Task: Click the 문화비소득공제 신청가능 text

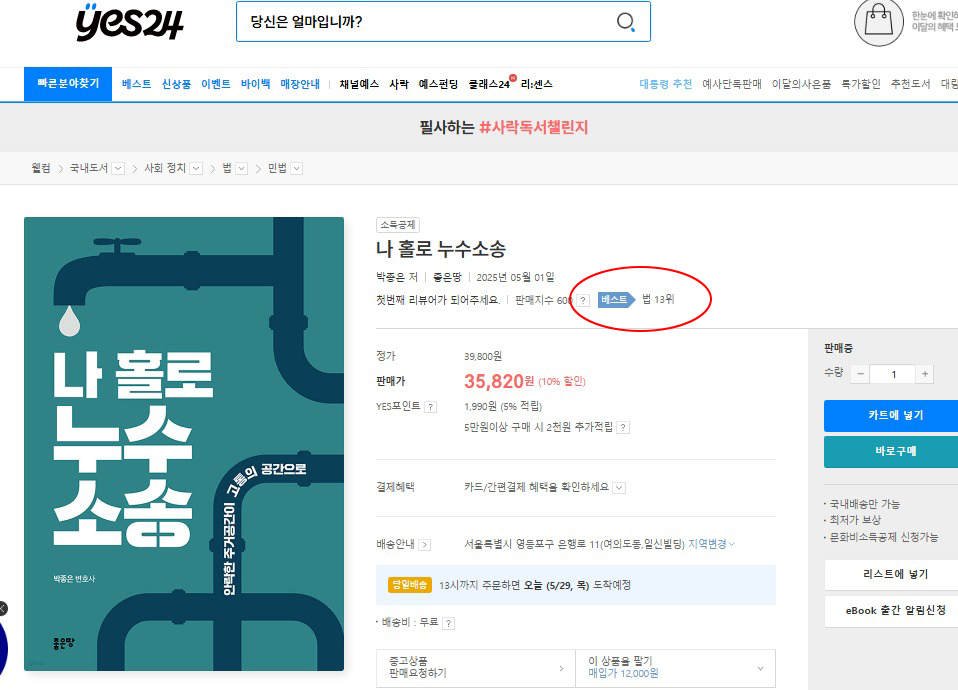Action: click(x=883, y=537)
